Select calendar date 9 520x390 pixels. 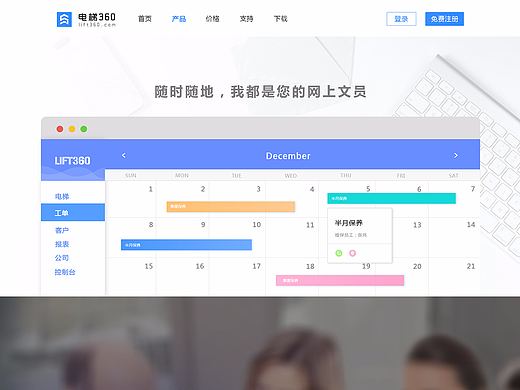(203, 225)
